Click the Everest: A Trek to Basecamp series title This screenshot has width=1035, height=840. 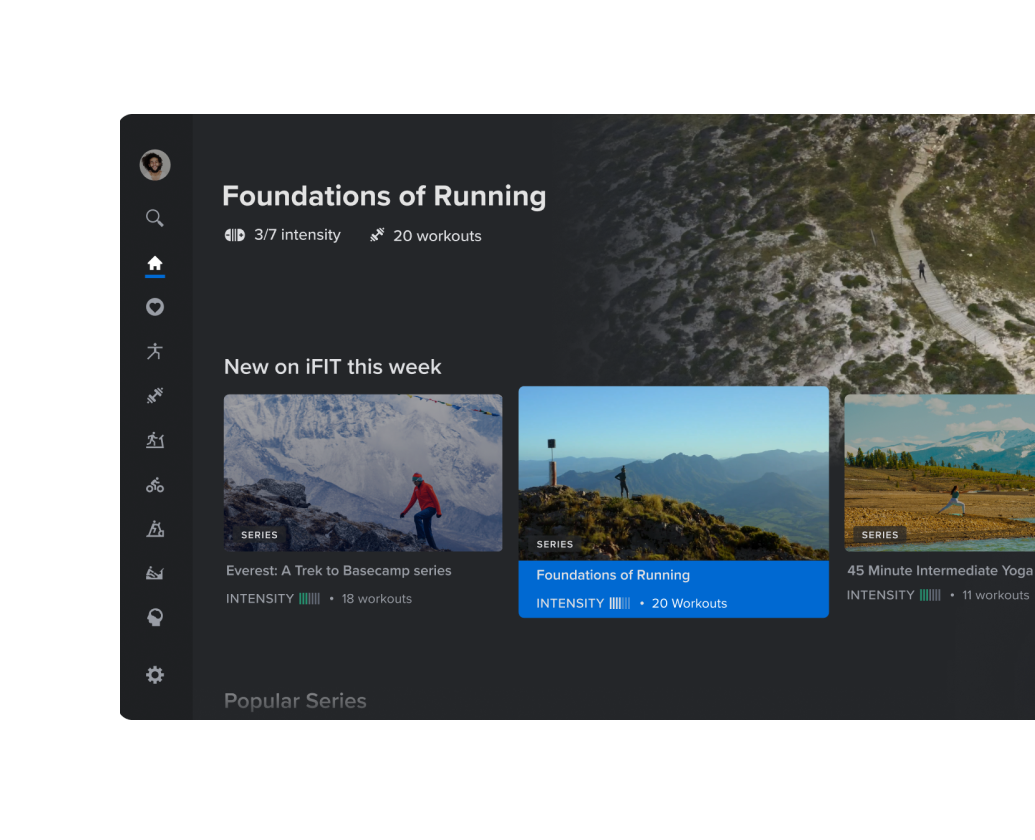point(339,571)
